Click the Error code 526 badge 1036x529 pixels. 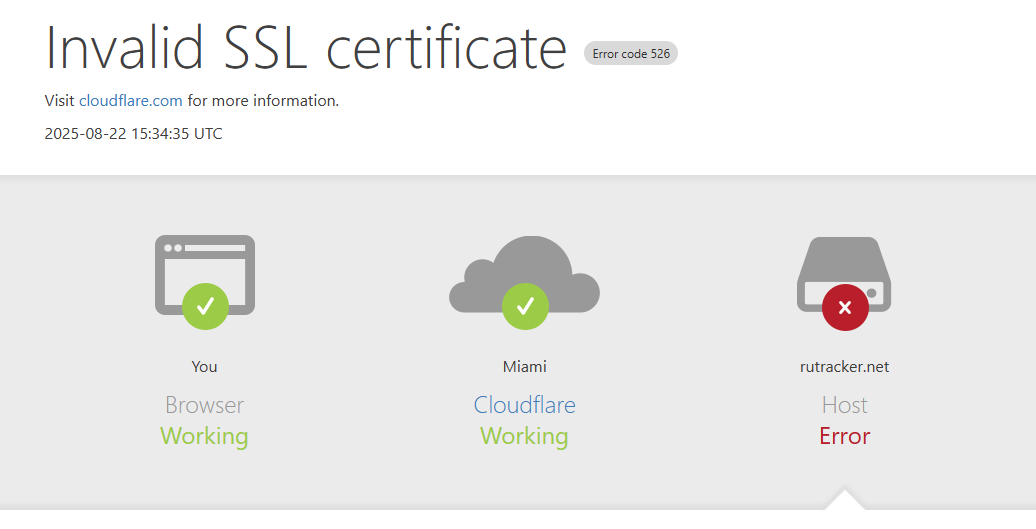click(x=630, y=53)
